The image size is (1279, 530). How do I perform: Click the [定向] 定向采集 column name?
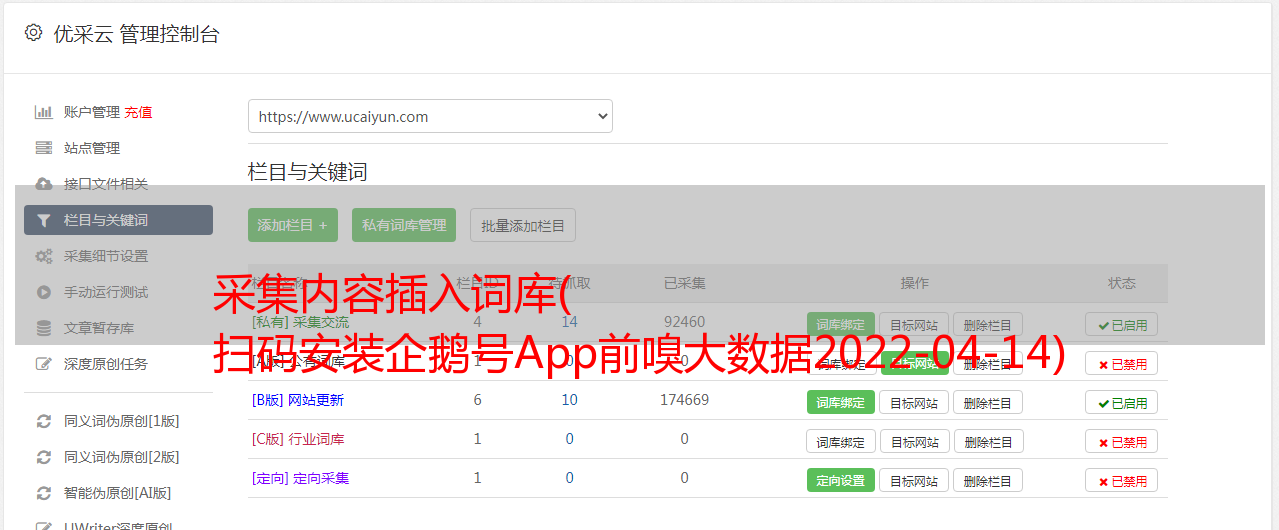[301, 478]
